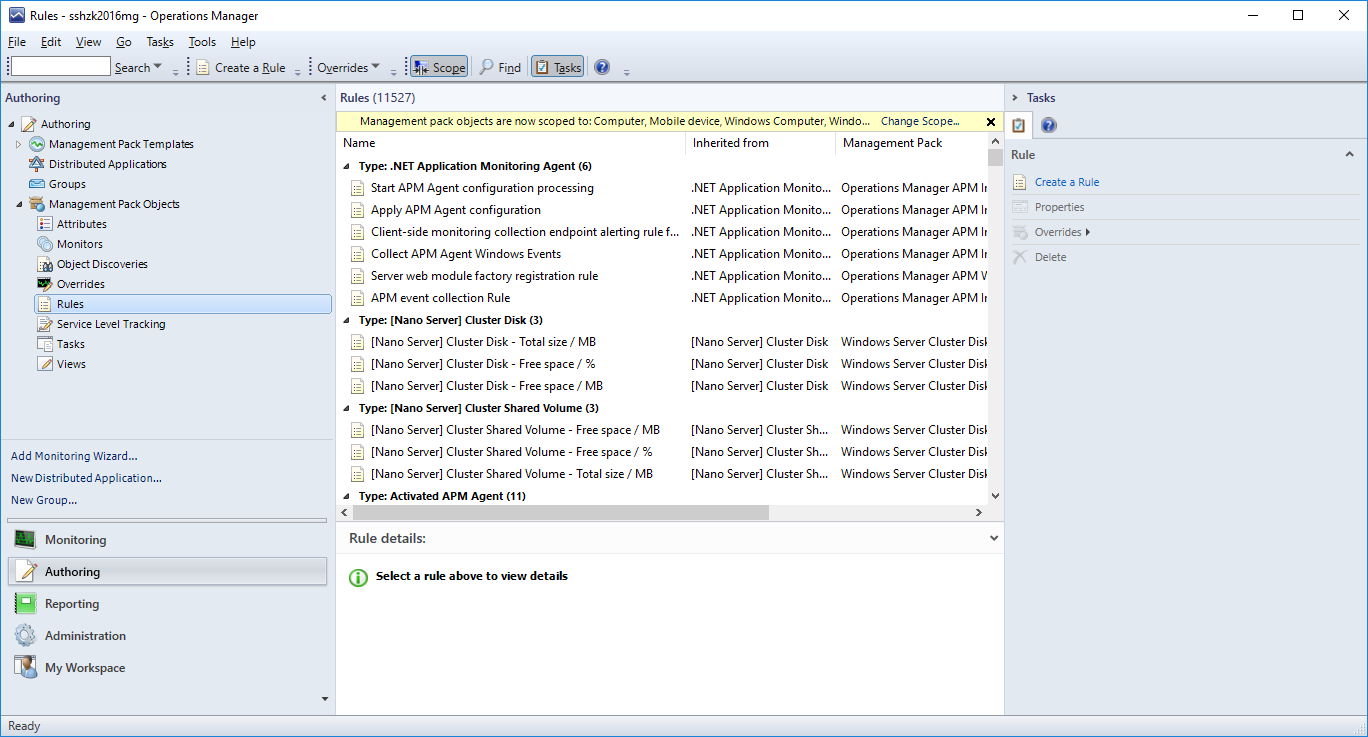The height and width of the screenshot is (737, 1368).
Task: Collapse [Nano Server] Cluster Disk group
Action: [x=347, y=320]
